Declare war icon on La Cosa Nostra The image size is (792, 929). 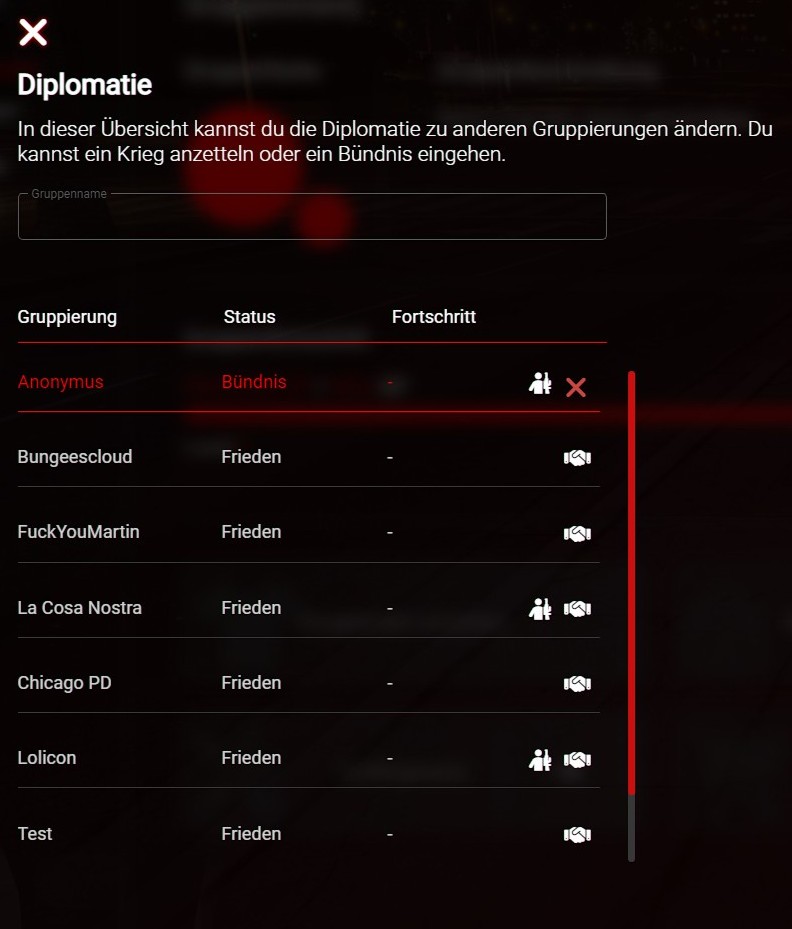coord(540,608)
